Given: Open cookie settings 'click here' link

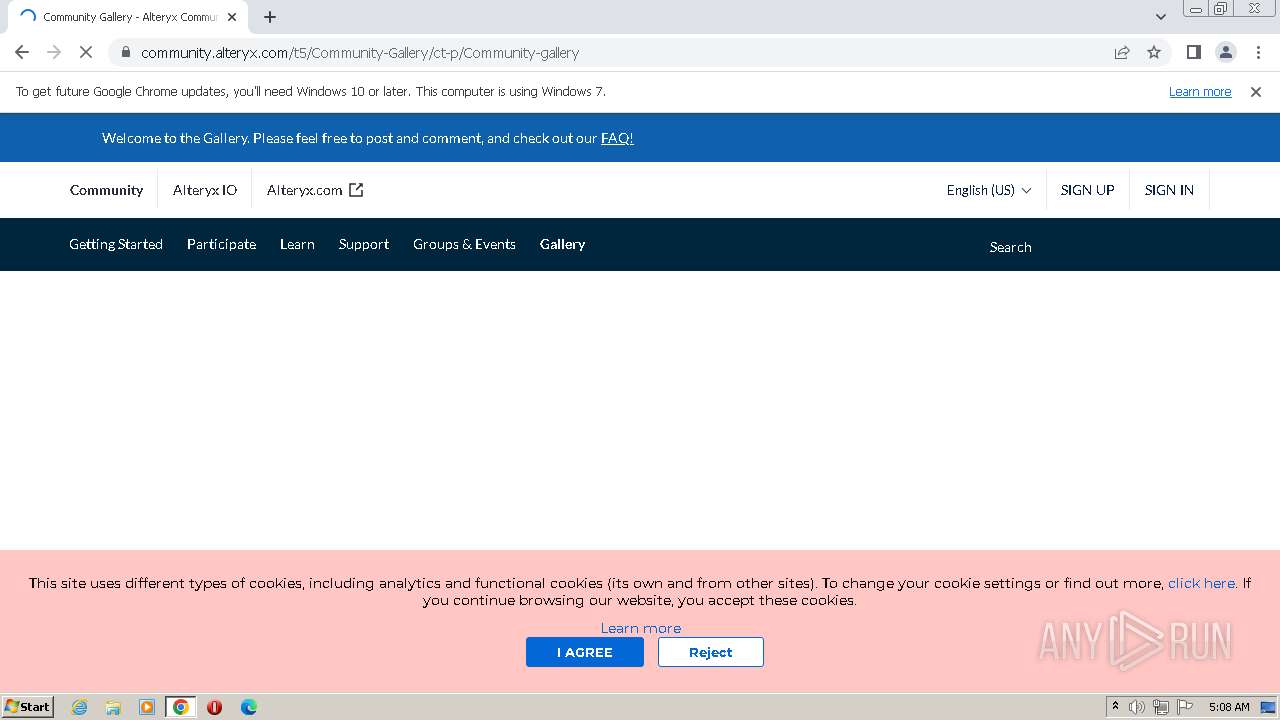Looking at the screenshot, I should [1202, 583].
